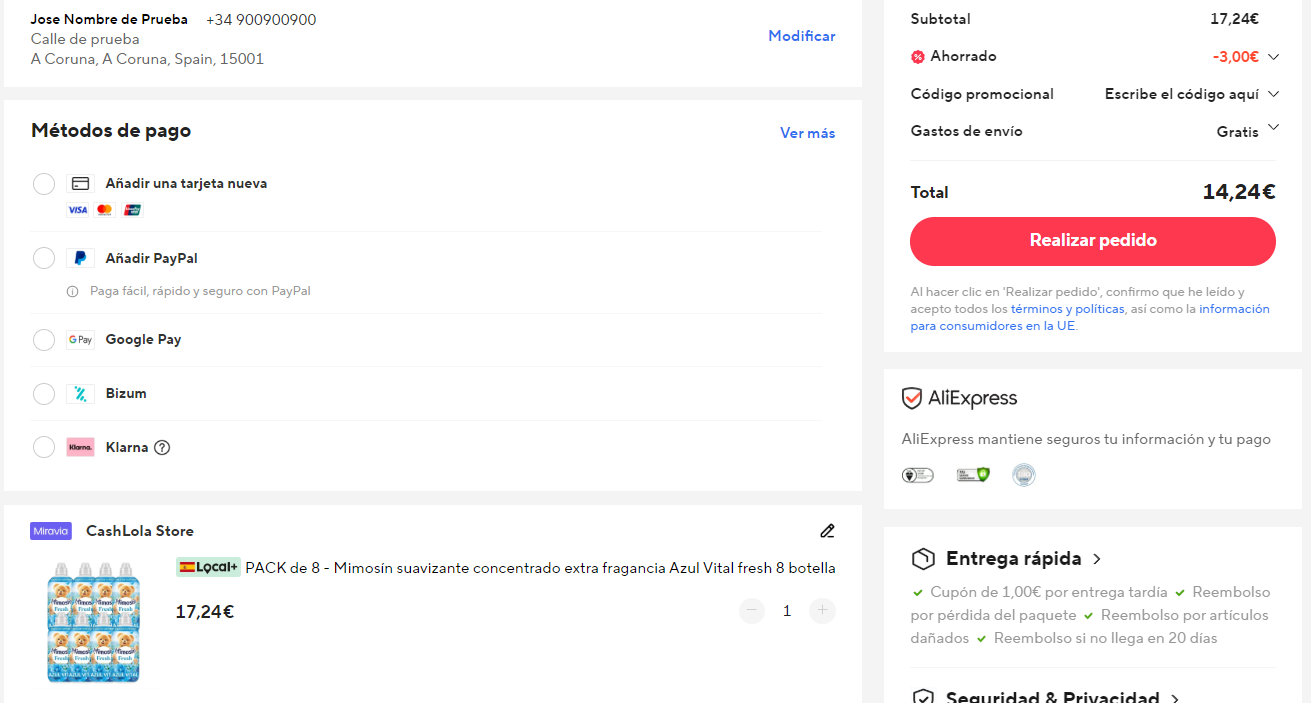Open the Klarna help question mark
This screenshot has width=1311, height=703.
tap(162, 447)
